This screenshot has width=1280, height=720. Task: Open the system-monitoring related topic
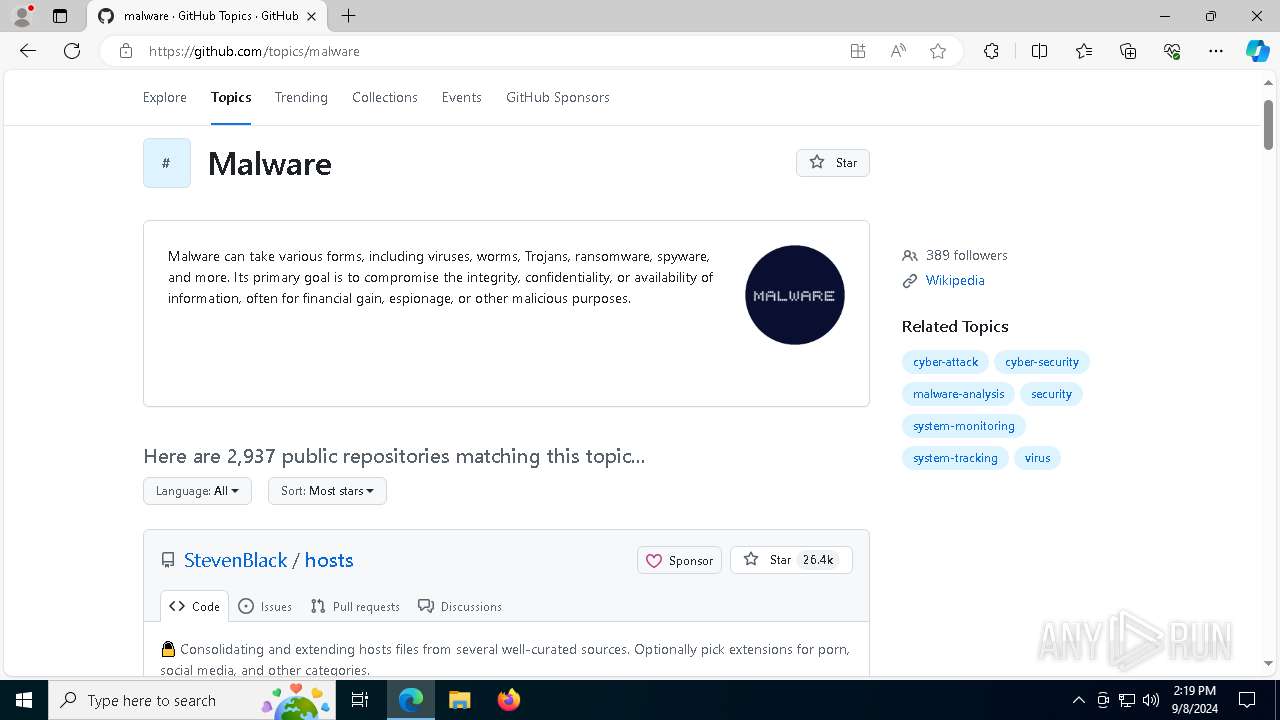coord(963,426)
